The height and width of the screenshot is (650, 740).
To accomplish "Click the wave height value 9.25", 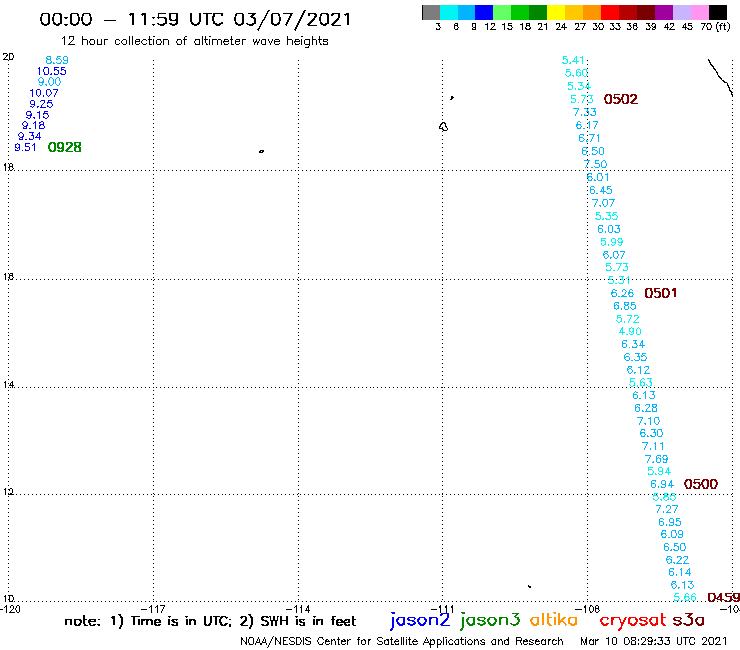I will pyautogui.click(x=41, y=104).
